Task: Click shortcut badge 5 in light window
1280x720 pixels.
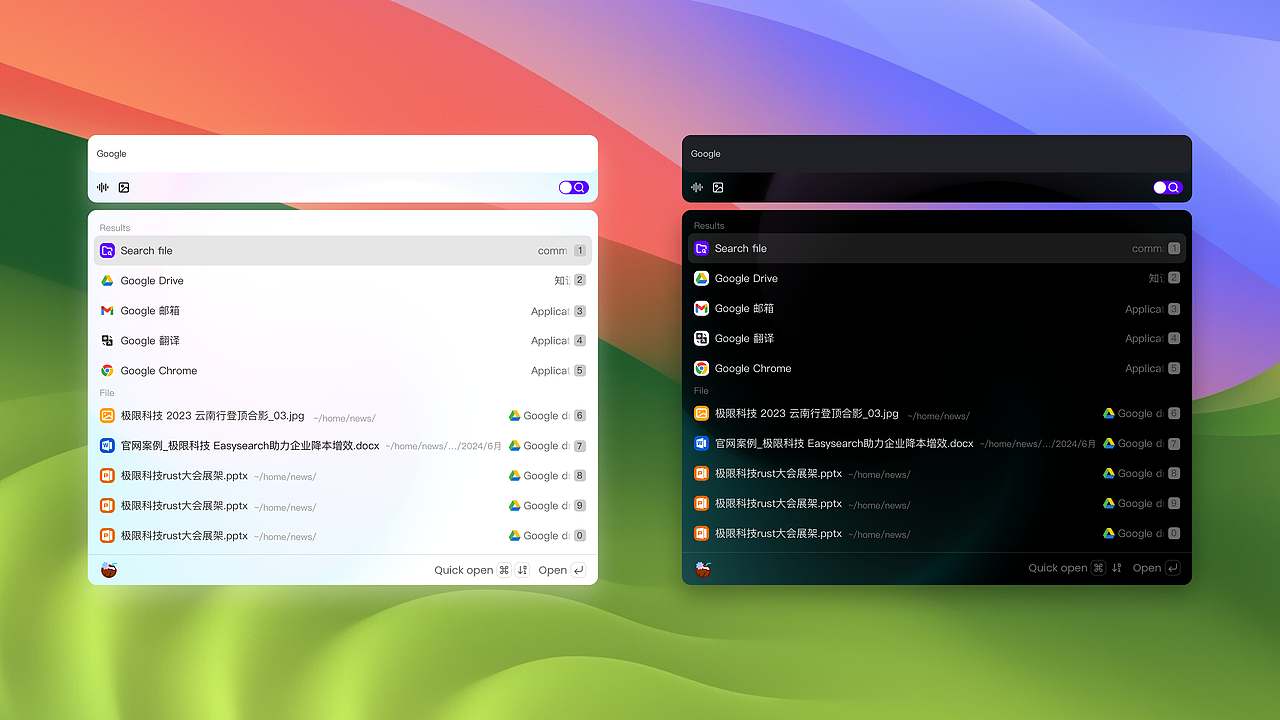Action: (580, 371)
